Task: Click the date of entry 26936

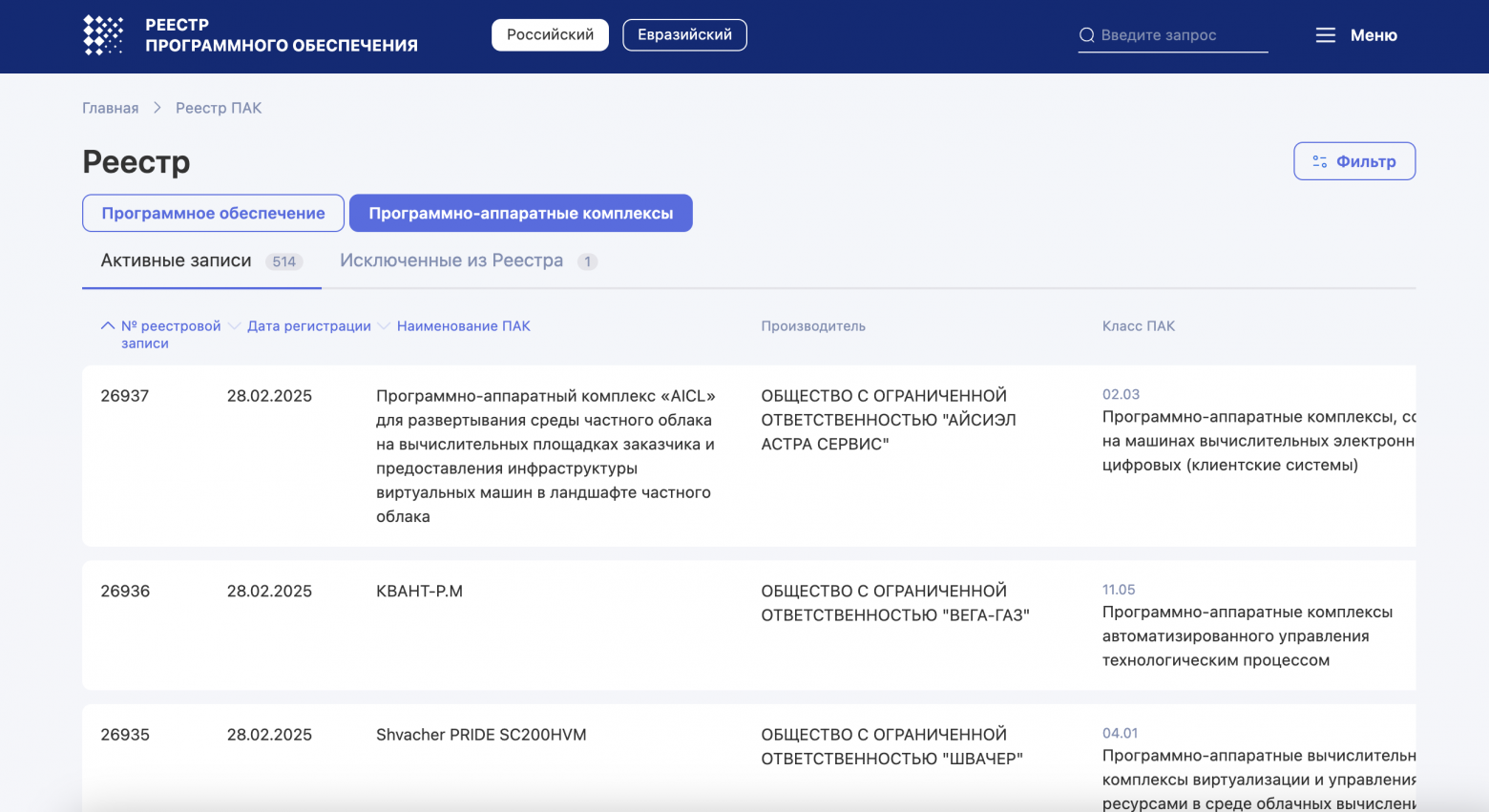Action: [269, 591]
